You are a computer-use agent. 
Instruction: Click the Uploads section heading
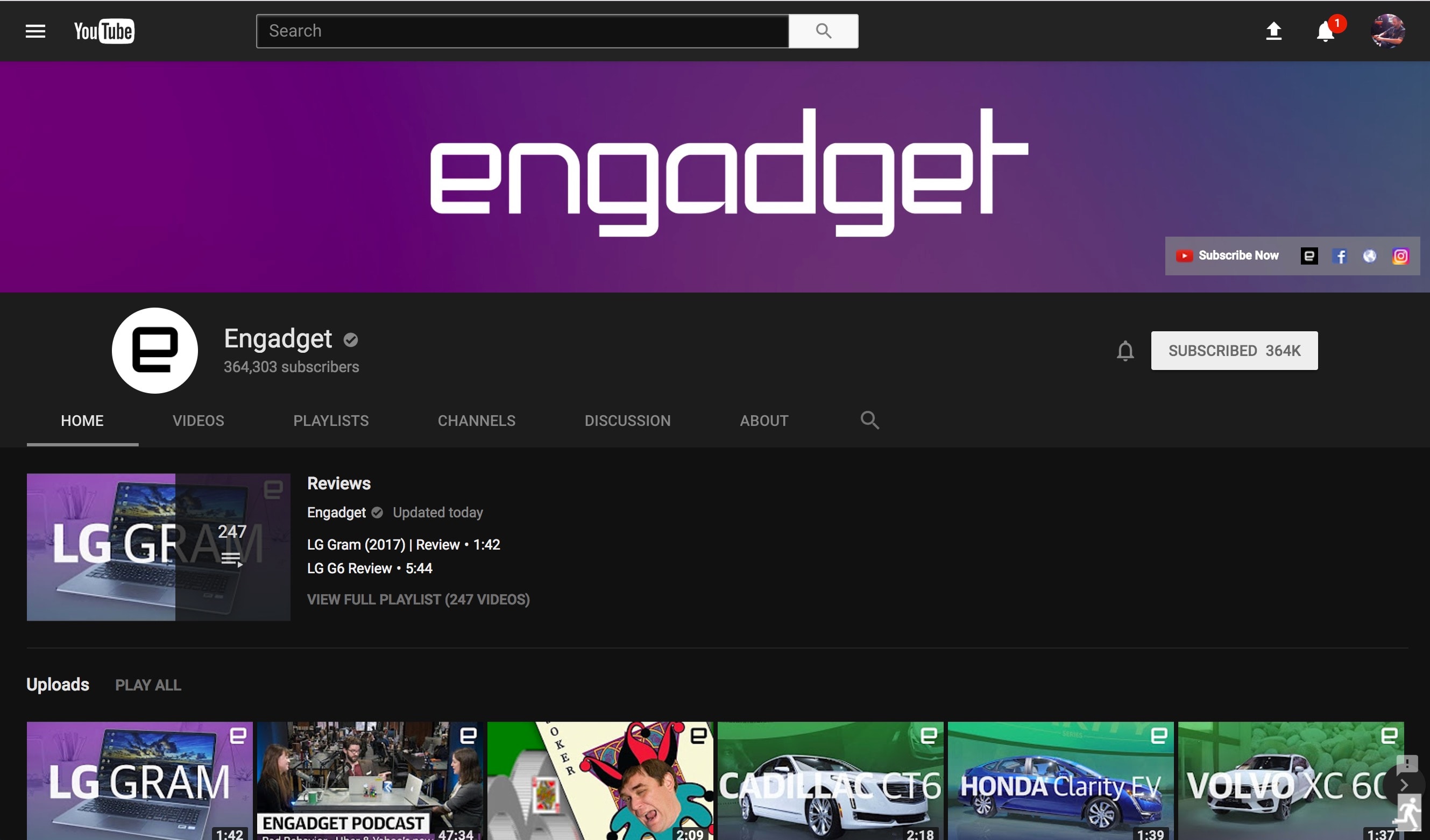(x=58, y=685)
